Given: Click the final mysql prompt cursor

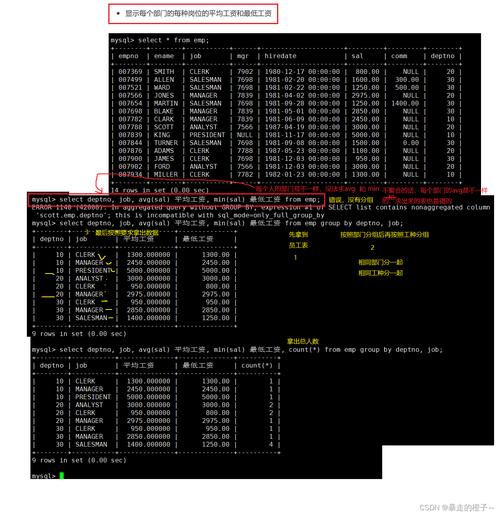Looking at the screenshot, I should [x=62, y=476].
